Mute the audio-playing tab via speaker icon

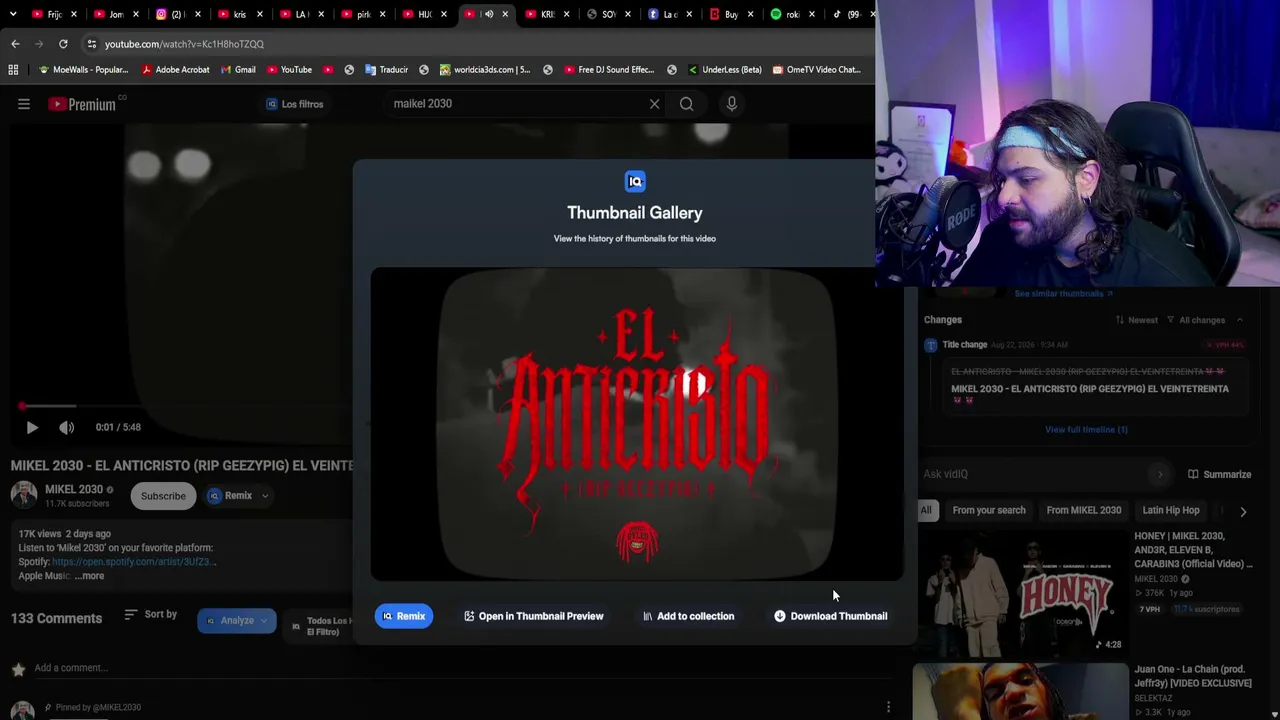click(488, 14)
